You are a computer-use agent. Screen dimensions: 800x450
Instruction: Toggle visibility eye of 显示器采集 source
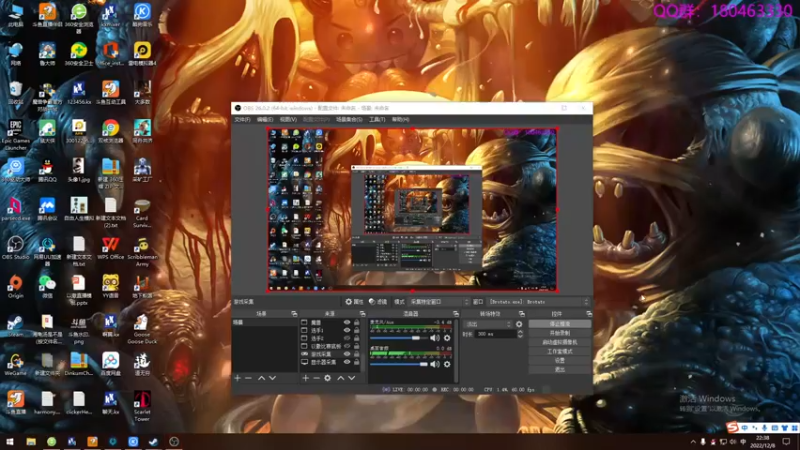pos(347,362)
